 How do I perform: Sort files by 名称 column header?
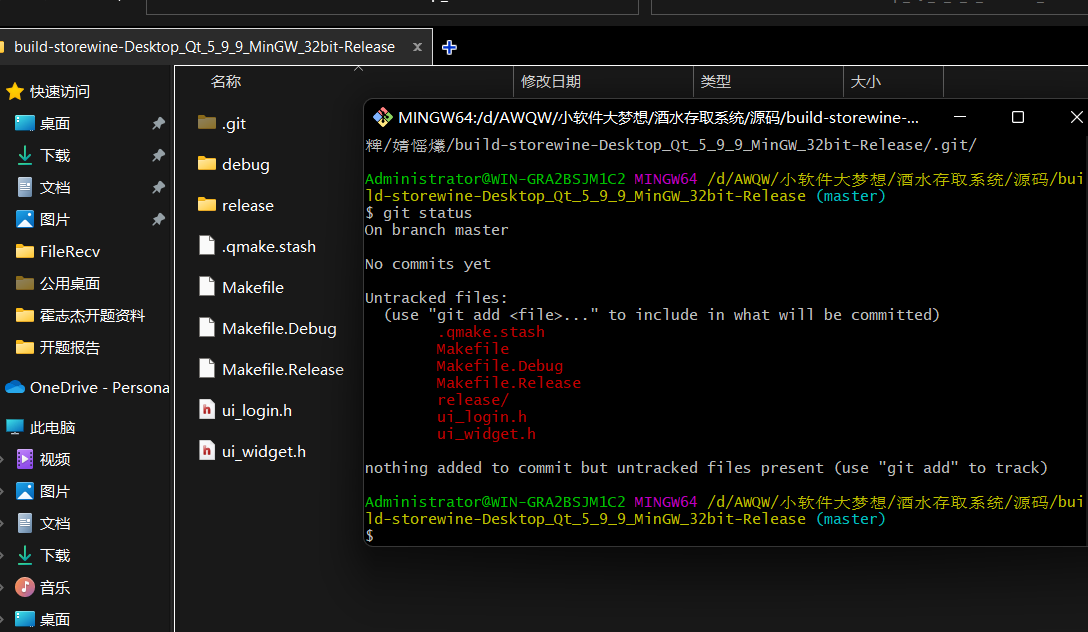(226, 82)
